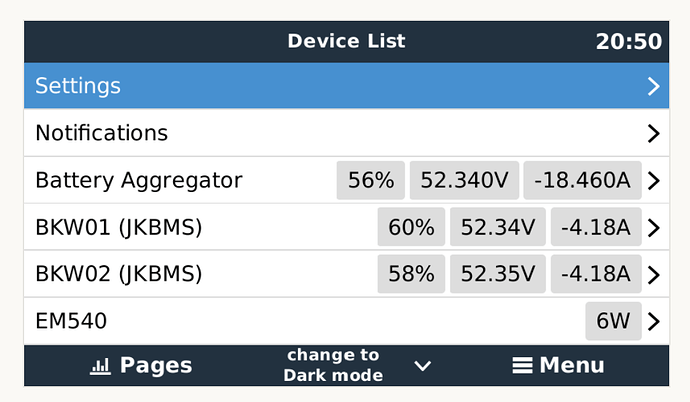
Task: Click BKW01 60% charge badge
Action: pyautogui.click(x=411, y=227)
